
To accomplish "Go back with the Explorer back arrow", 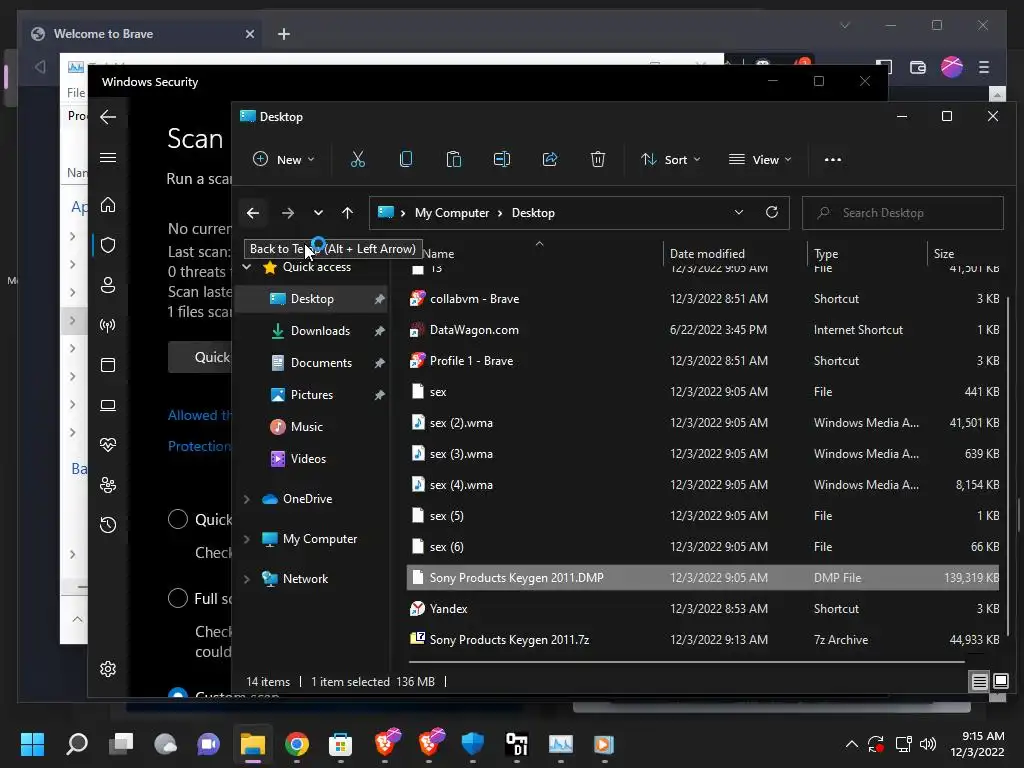I will pyautogui.click(x=253, y=213).
